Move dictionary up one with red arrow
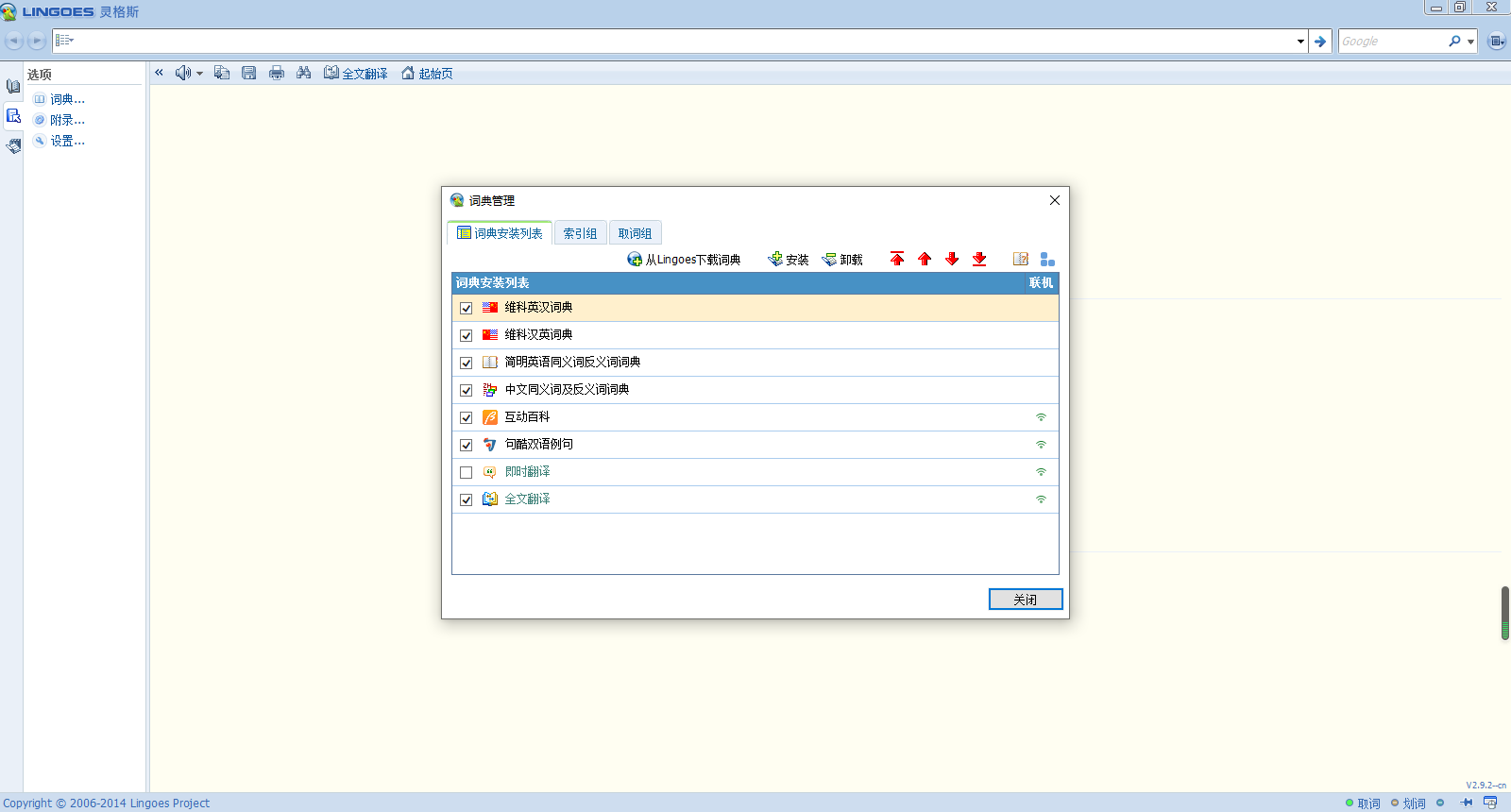 click(x=925, y=259)
